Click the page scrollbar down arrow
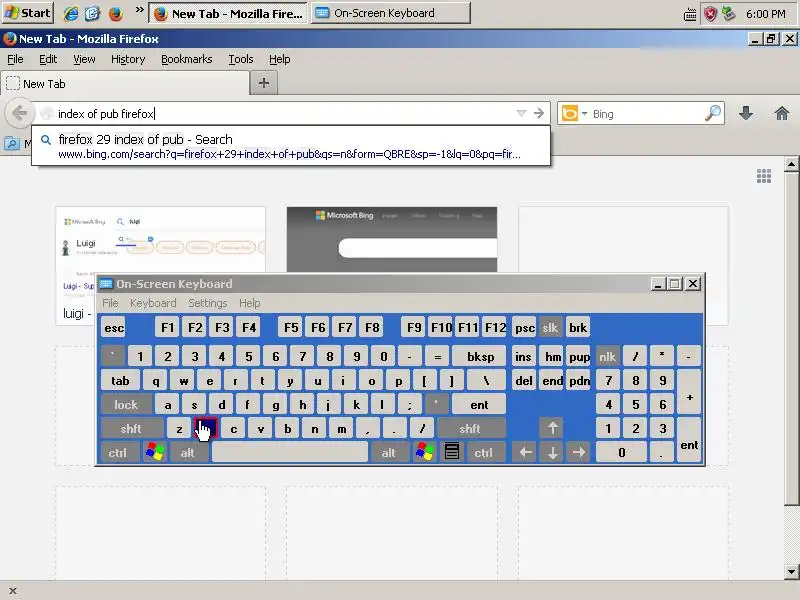The height and width of the screenshot is (600, 800). tap(791, 571)
